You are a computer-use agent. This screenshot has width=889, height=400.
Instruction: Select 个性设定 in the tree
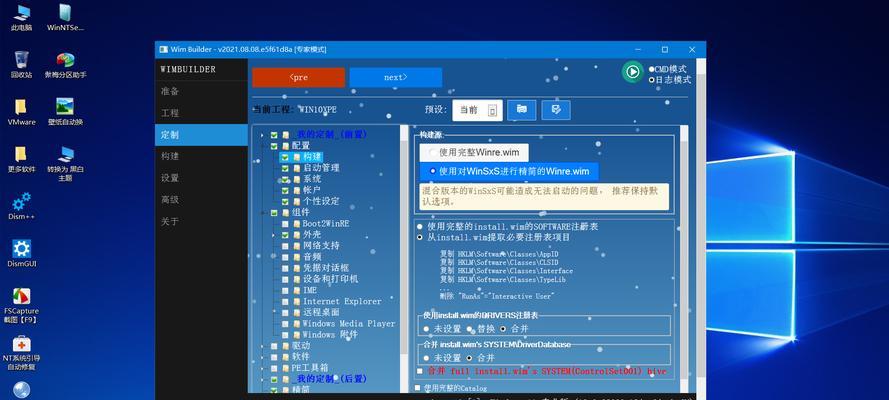321,201
